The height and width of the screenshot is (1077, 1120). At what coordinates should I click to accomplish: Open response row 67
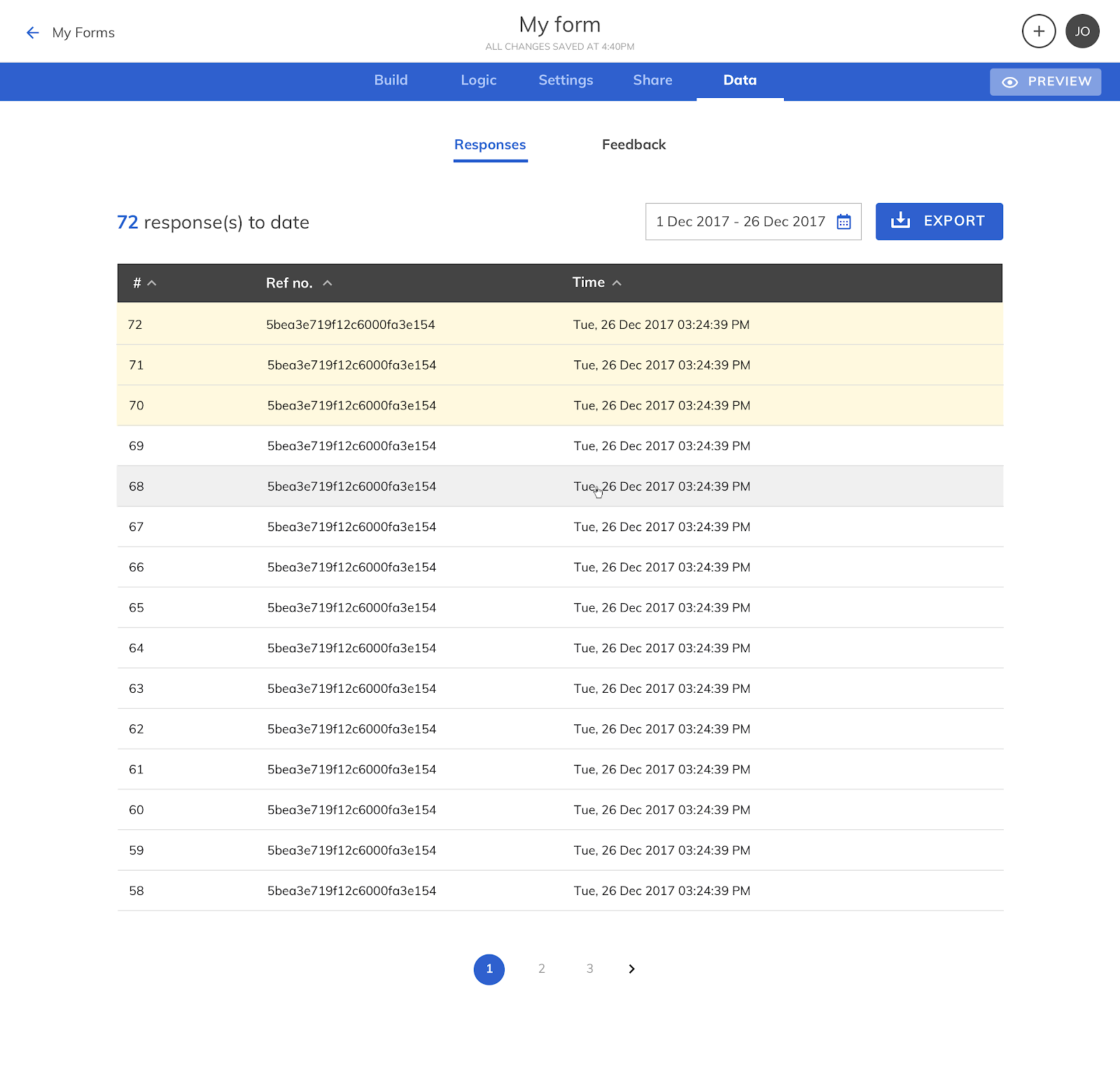560,527
